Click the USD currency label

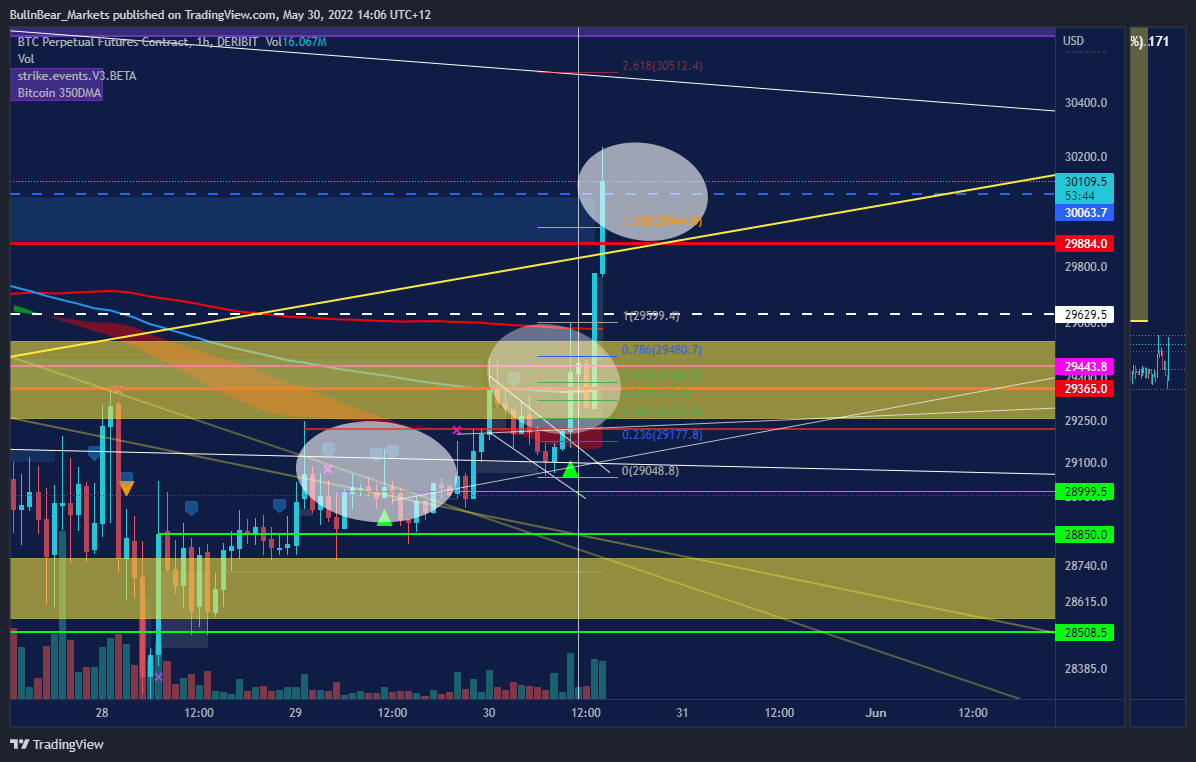(1073, 40)
